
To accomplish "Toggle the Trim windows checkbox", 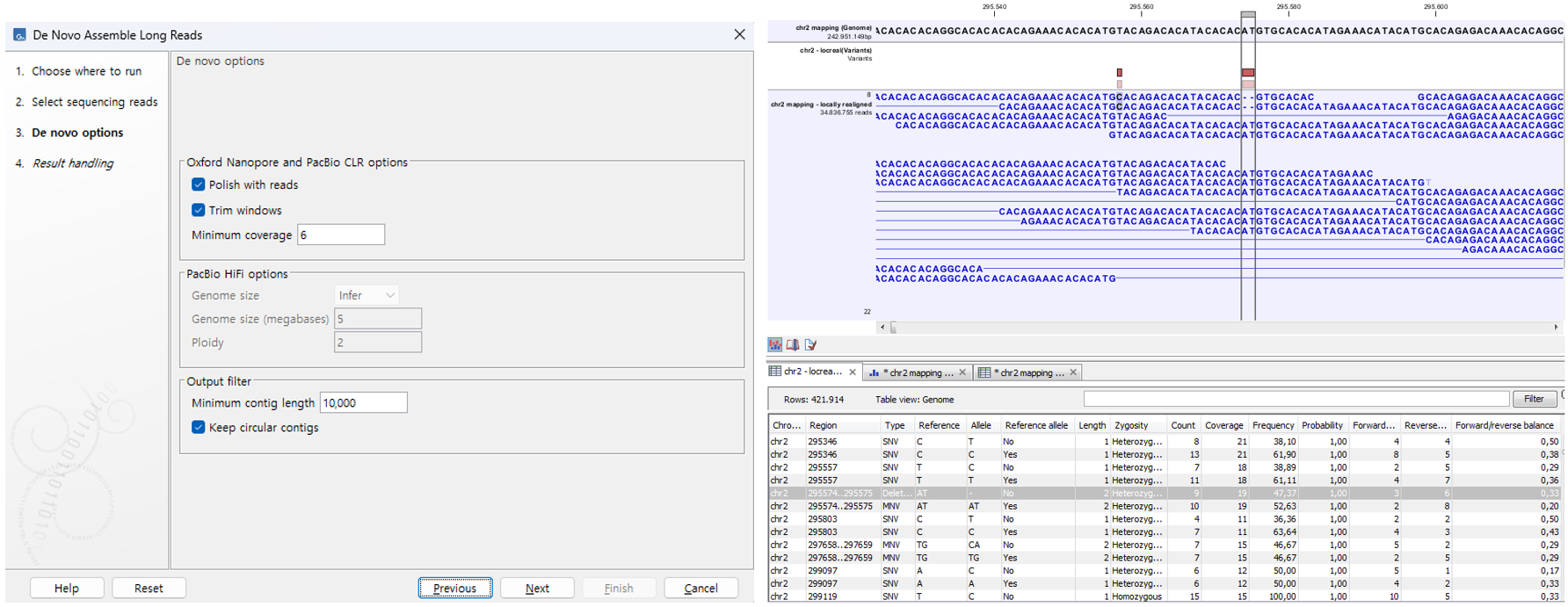I will 199,210.
